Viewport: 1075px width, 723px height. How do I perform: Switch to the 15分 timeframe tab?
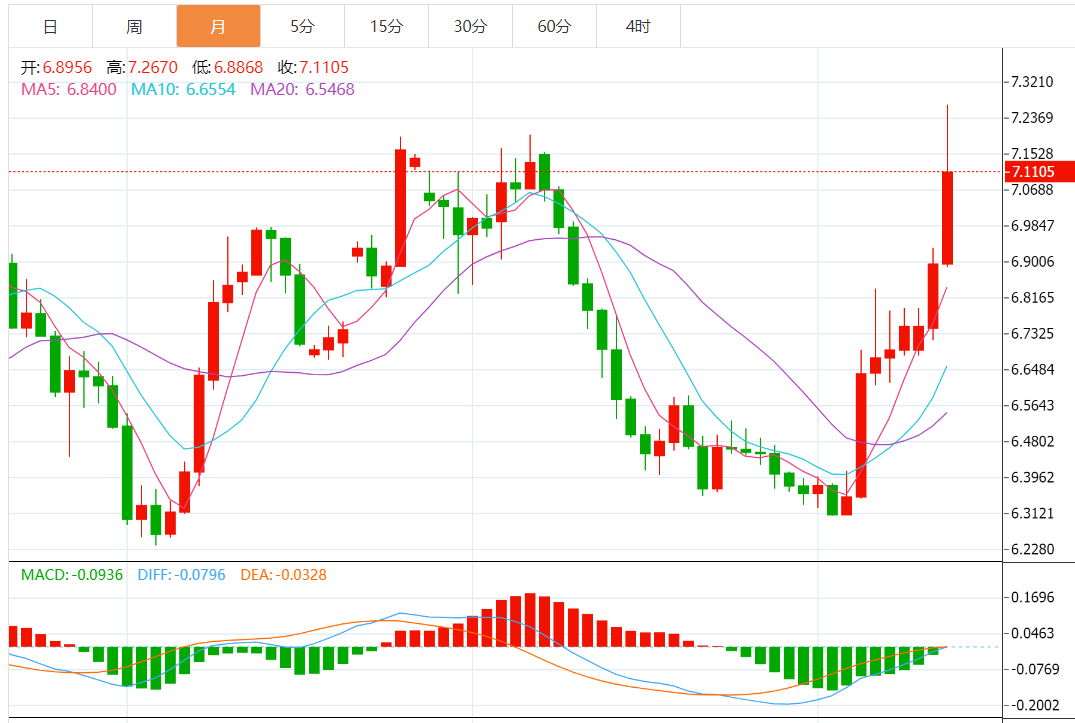(386, 26)
